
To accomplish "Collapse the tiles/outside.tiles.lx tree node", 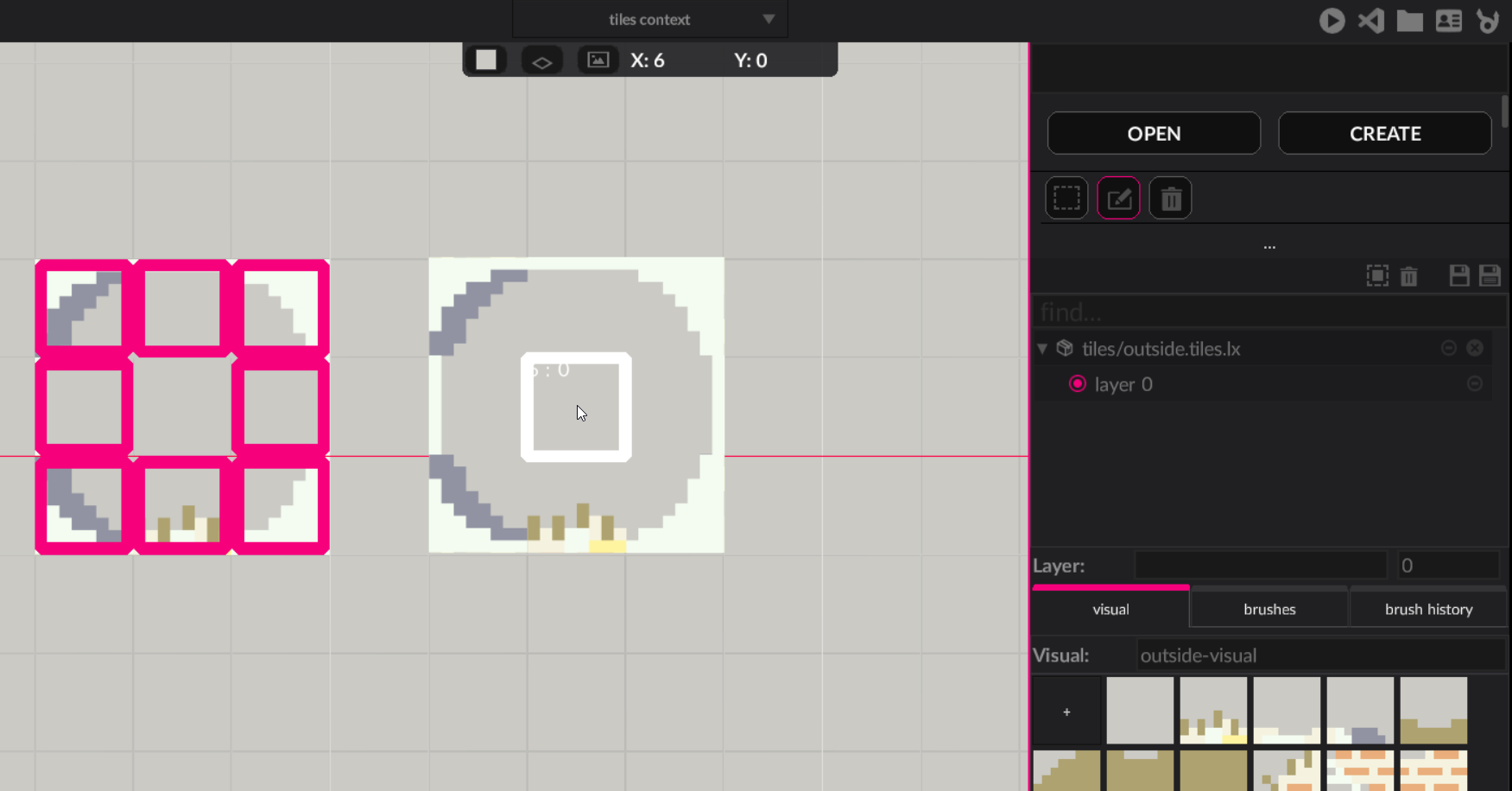I will pos(1042,349).
